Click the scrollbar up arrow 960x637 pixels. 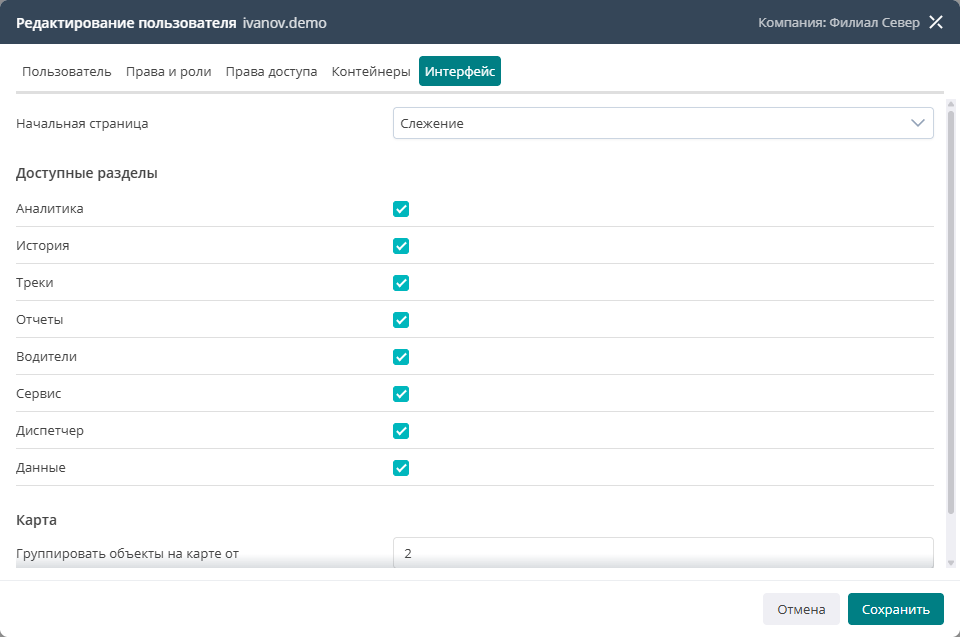tap(951, 104)
